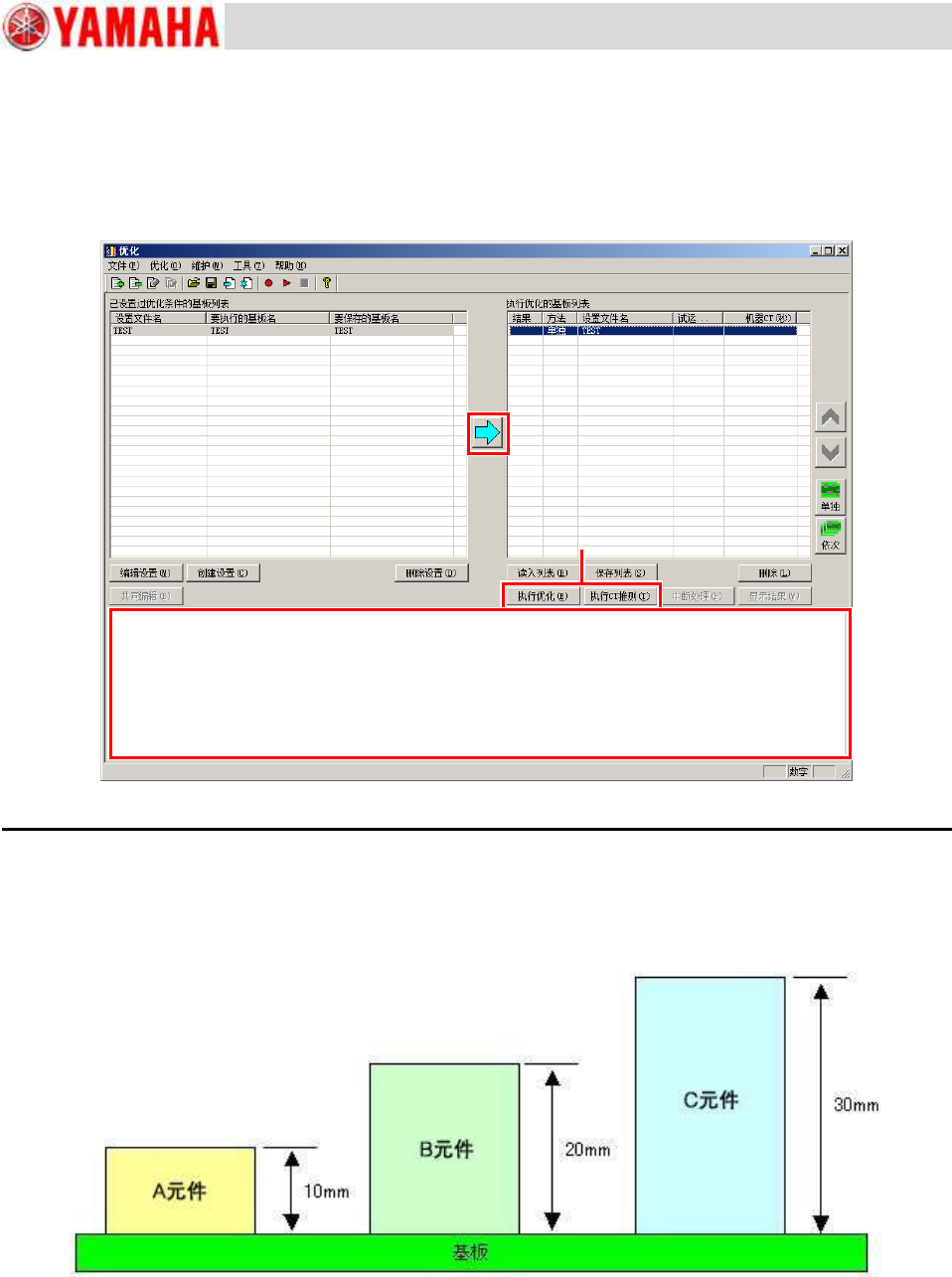Click the open folder toolbar icon
Viewport: 952px width, 1277px height.
194,283
